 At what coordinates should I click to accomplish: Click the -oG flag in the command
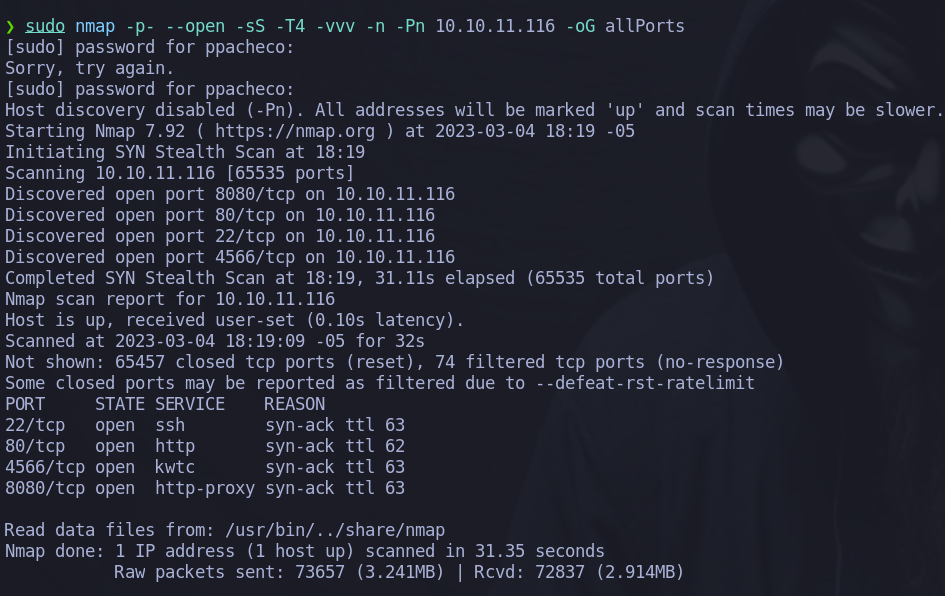tap(580, 27)
